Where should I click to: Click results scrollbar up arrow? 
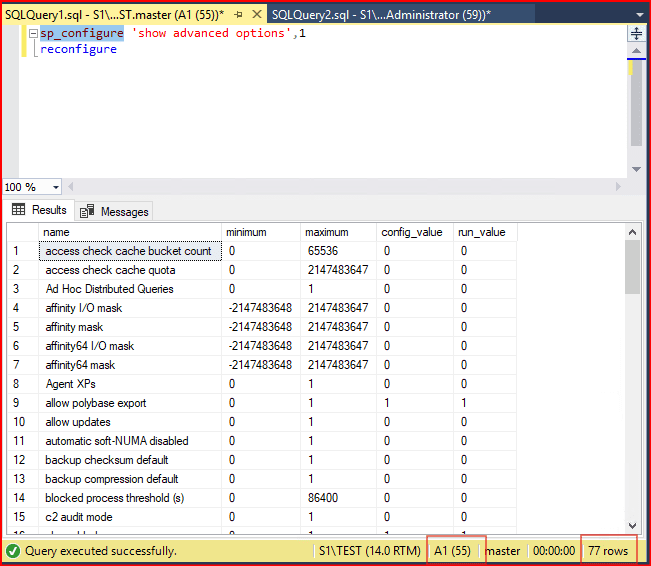tap(632, 232)
